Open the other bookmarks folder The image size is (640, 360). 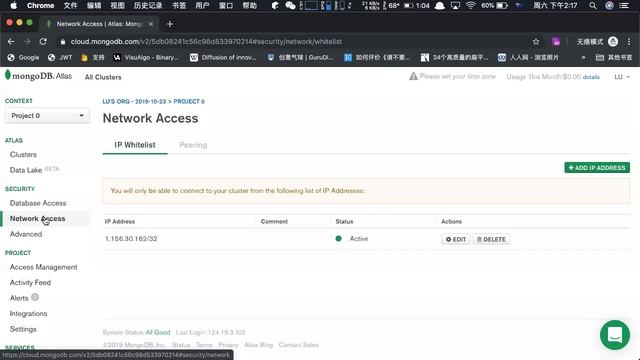coord(613,58)
